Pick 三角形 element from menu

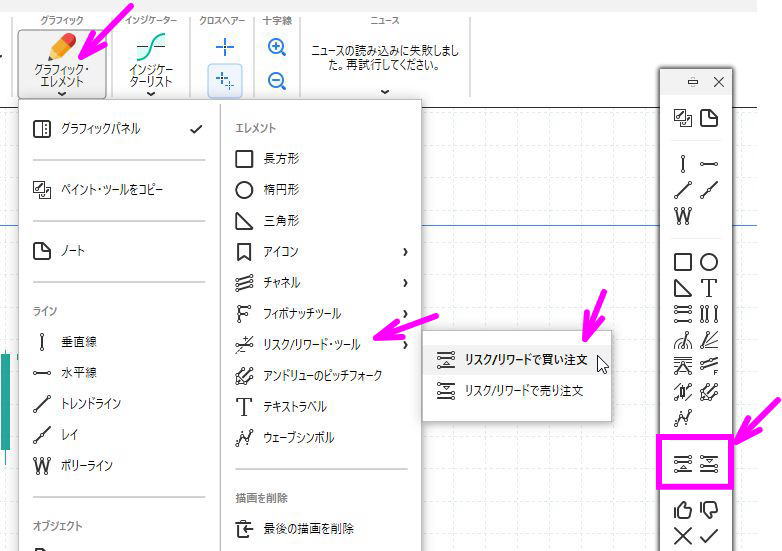(321, 221)
